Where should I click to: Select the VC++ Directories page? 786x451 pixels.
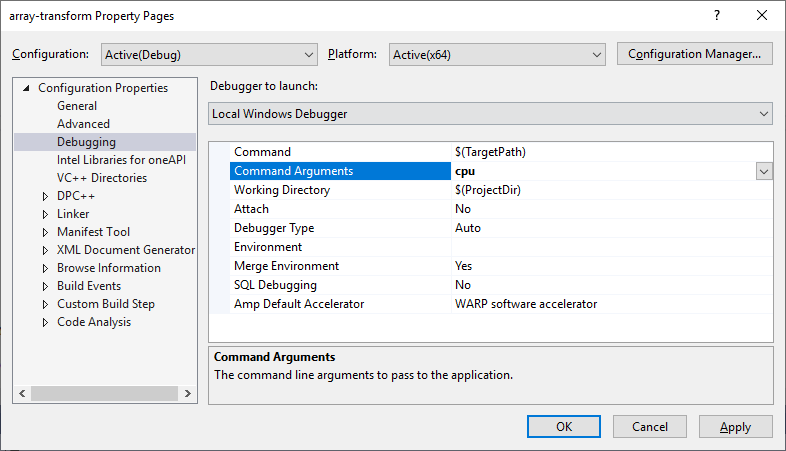click(102, 178)
